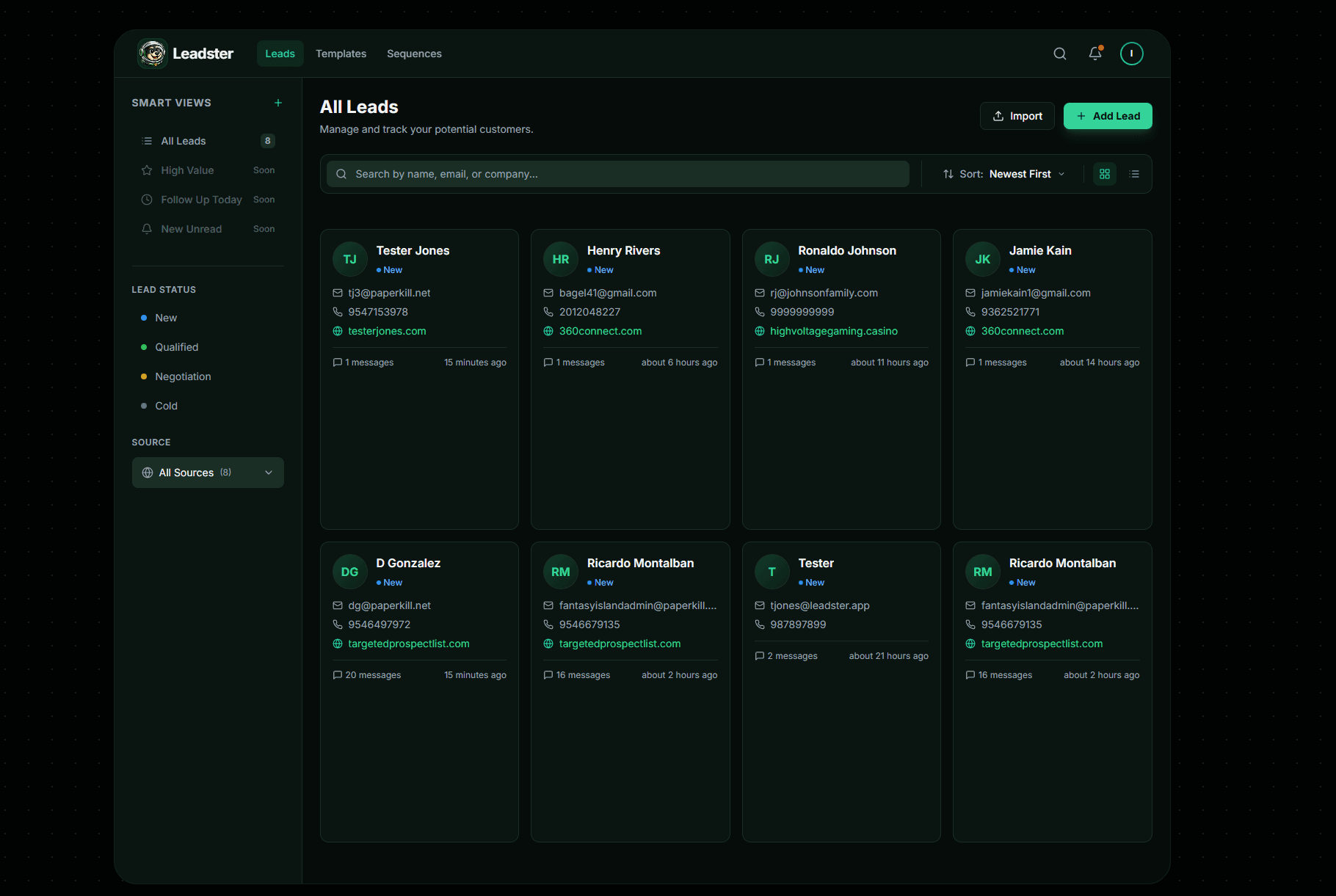Filter leads by Qualified status

[x=176, y=346]
